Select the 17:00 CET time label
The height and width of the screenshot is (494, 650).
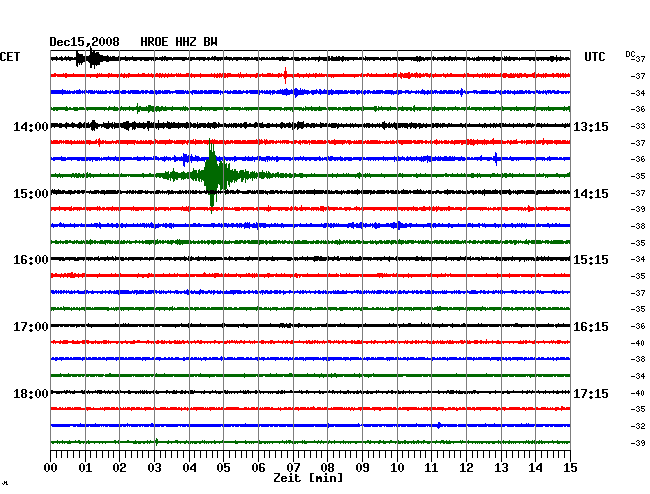31,327
